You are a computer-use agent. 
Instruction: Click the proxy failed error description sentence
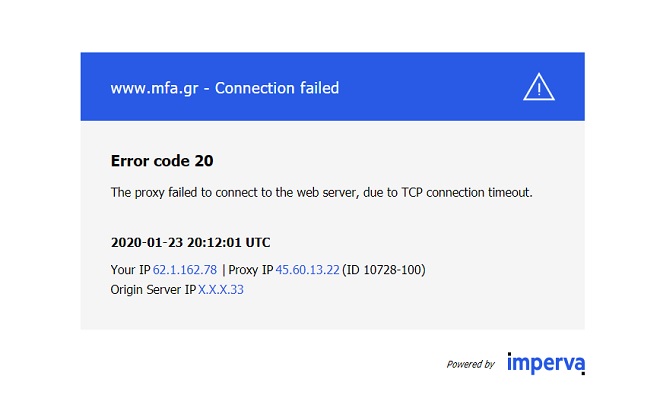coord(321,192)
